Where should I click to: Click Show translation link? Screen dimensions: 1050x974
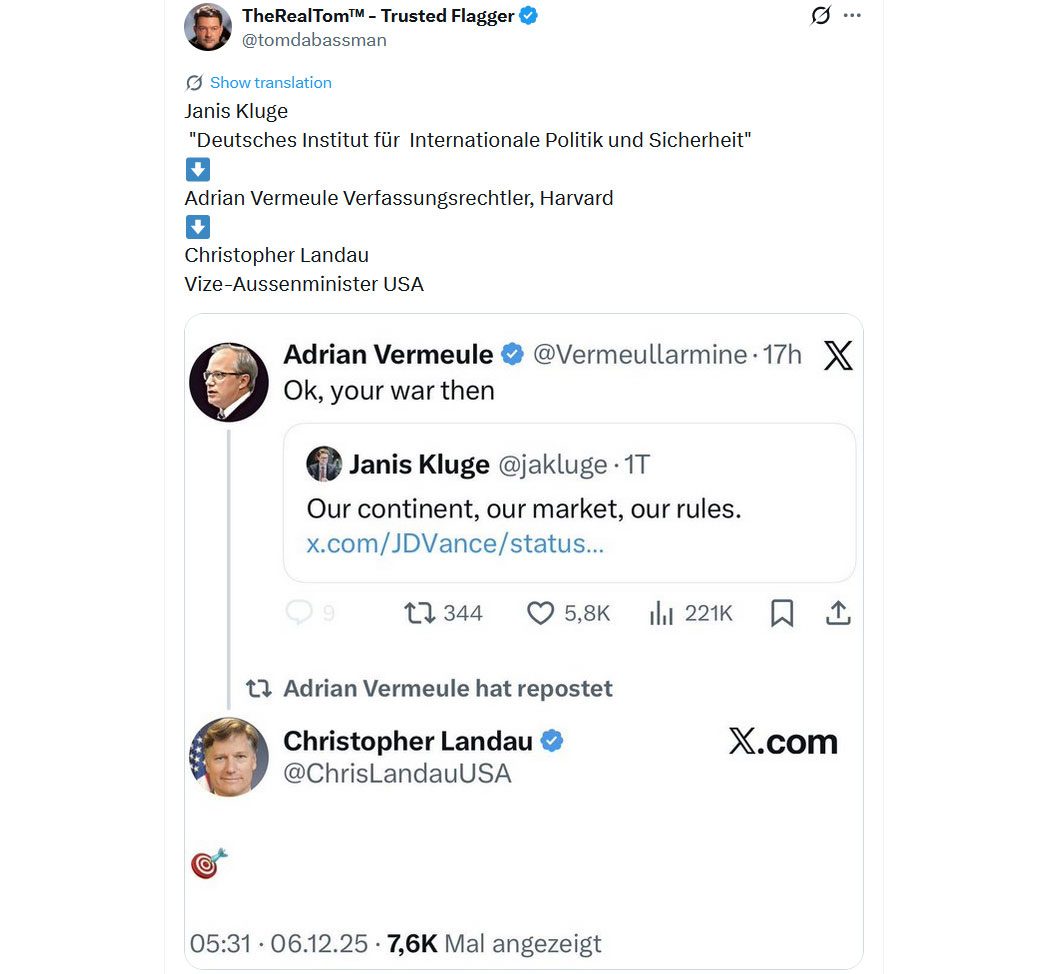point(270,83)
